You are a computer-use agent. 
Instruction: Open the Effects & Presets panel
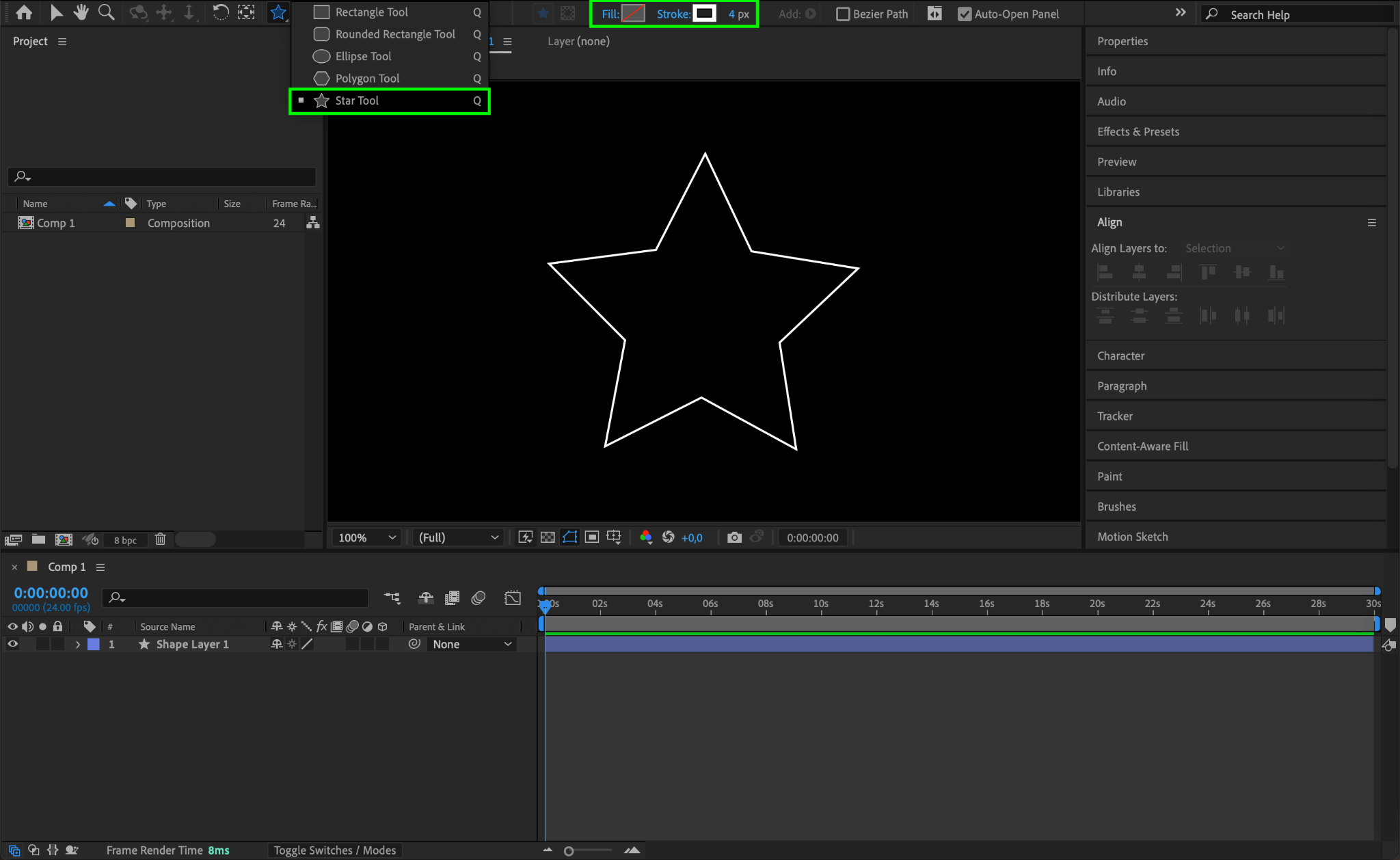(1137, 132)
